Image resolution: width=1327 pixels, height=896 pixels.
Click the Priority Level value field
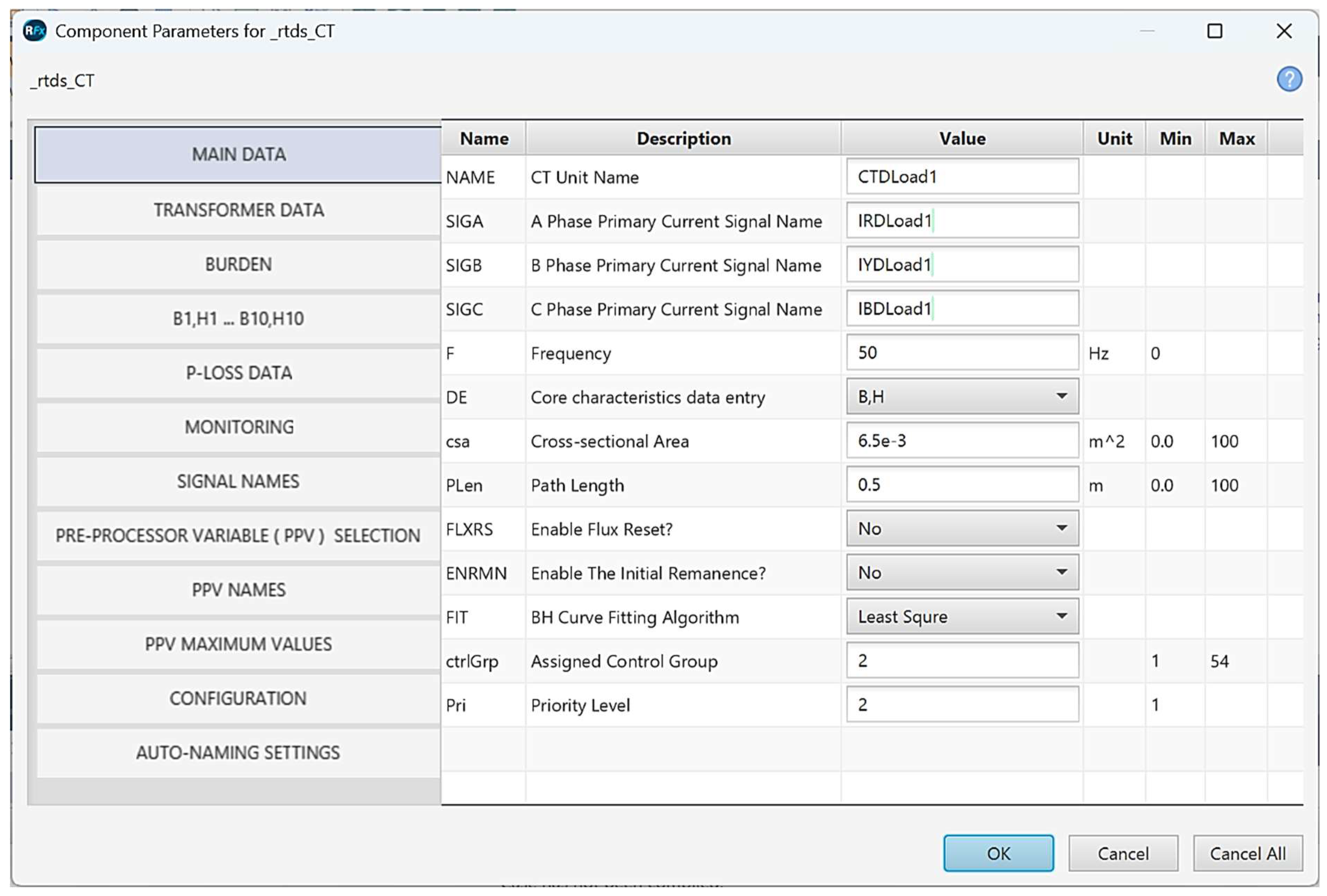pyautogui.click(x=962, y=705)
